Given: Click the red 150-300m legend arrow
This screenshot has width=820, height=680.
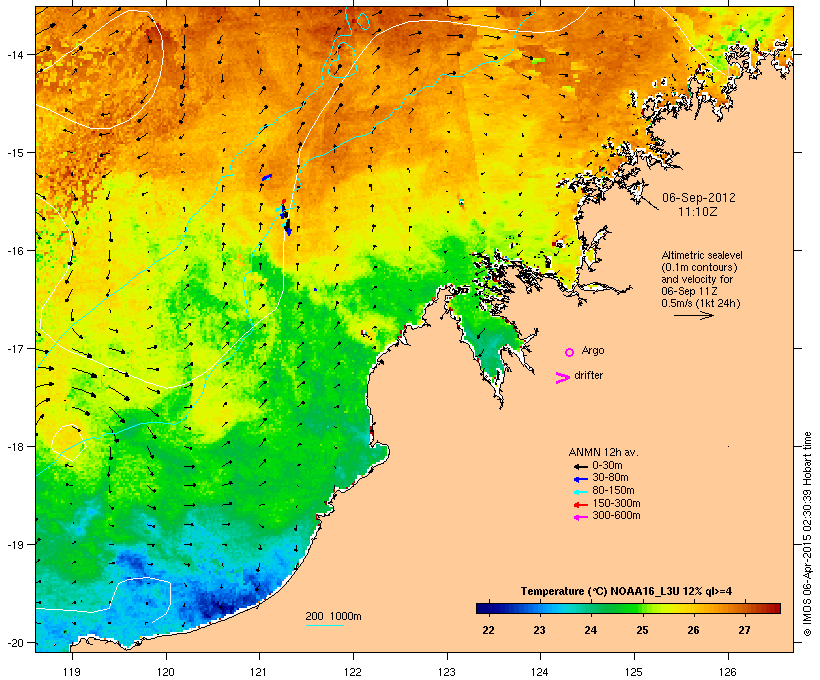Looking at the screenshot, I should tap(580, 505).
